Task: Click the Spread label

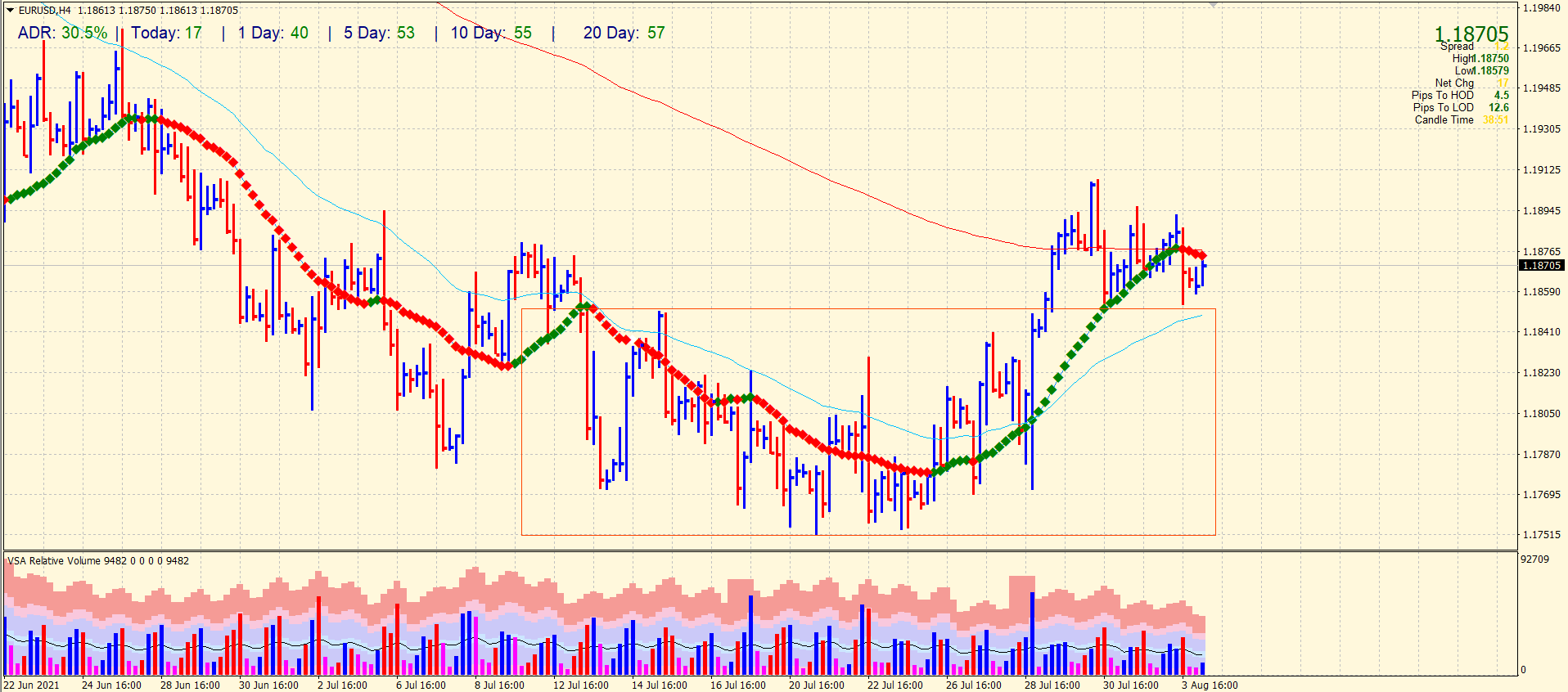Action: click(1457, 47)
